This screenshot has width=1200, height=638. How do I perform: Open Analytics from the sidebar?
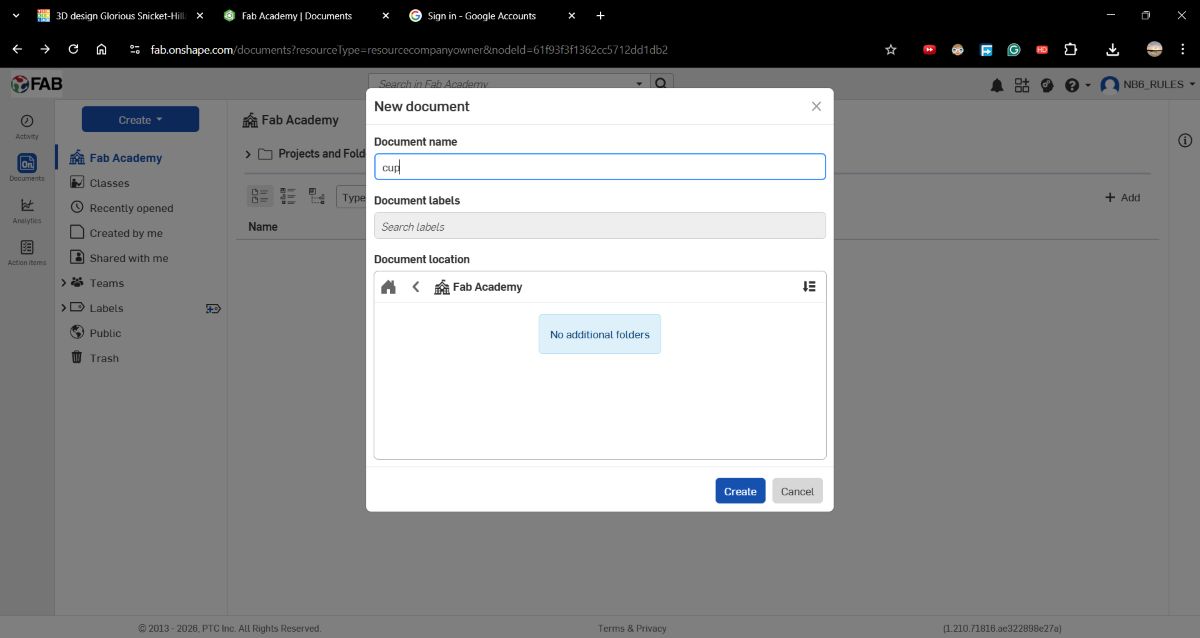click(x=27, y=207)
